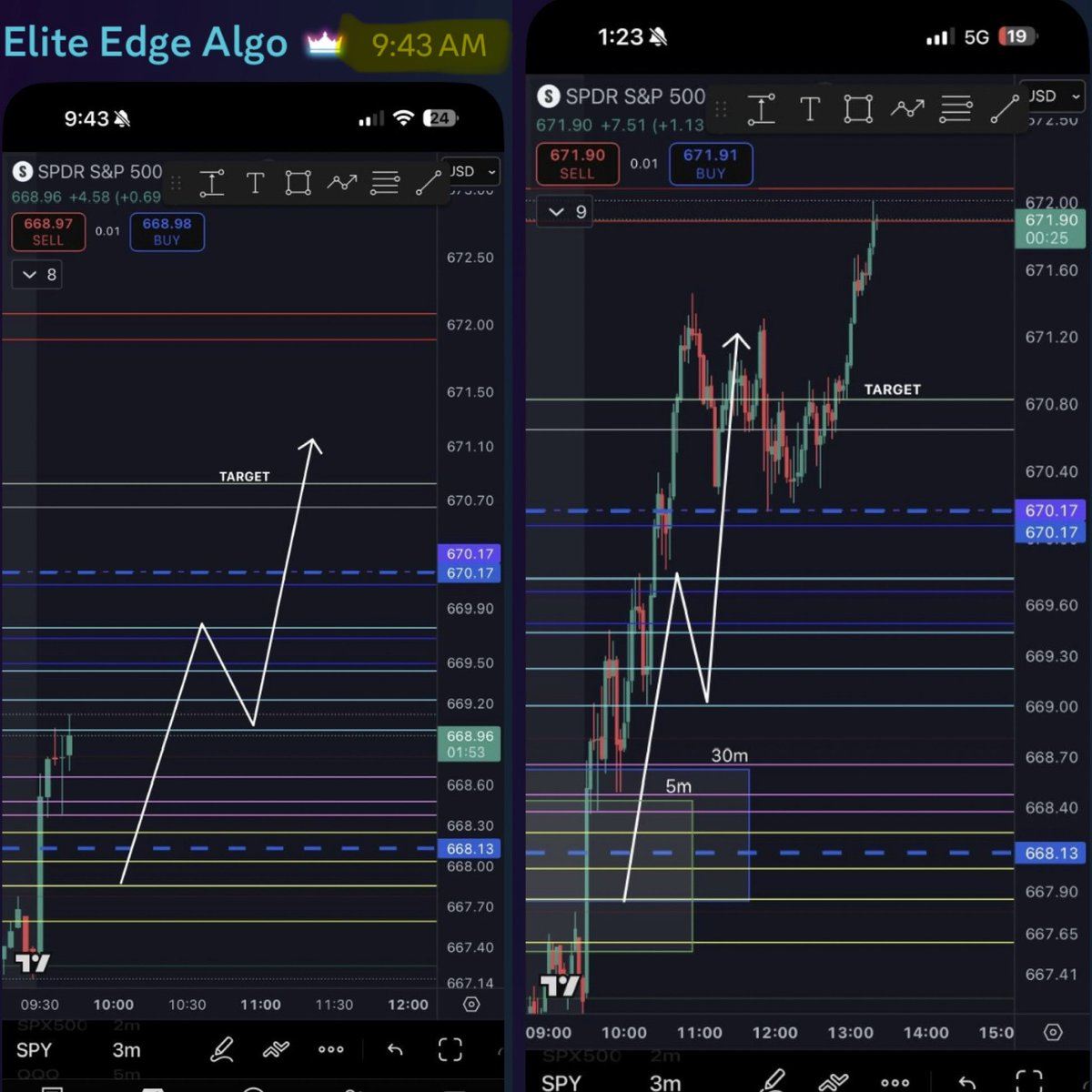The image size is (1092, 1092).
Task: Tap highlighted 9:43 AM timestamp
Action: pos(429,44)
